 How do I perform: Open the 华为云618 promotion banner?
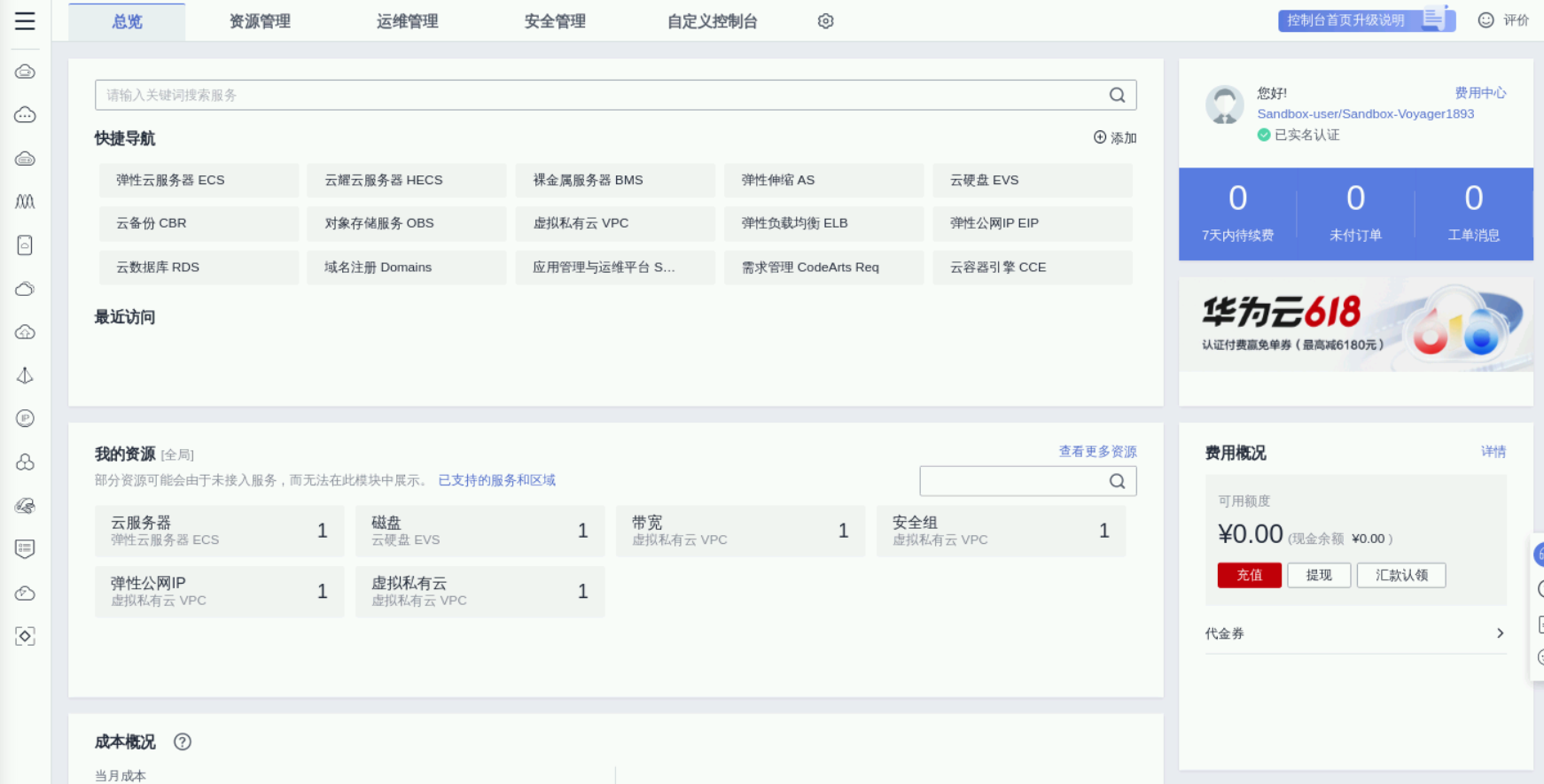click(x=1356, y=325)
